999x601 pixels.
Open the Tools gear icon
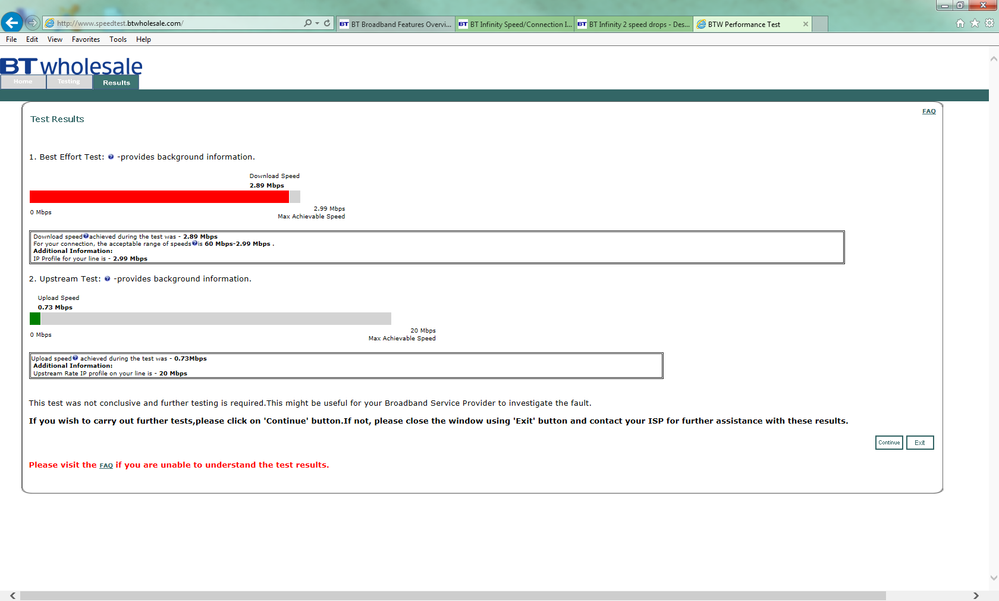tap(989, 23)
